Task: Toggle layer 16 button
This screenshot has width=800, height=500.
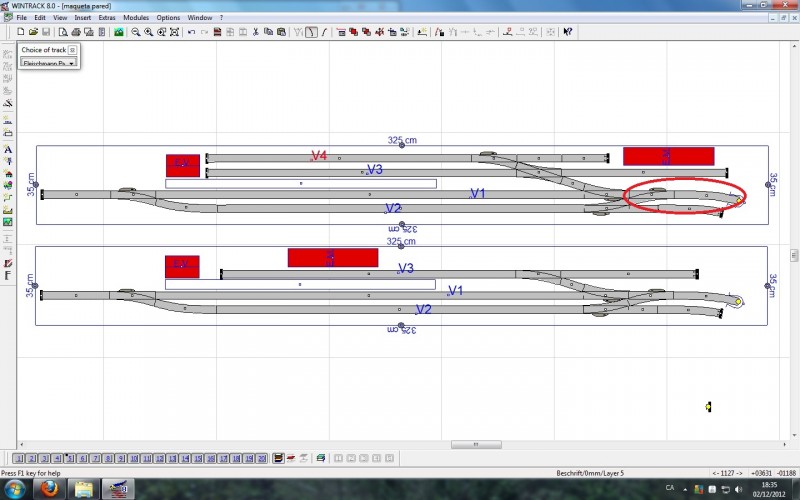Action: [210, 458]
